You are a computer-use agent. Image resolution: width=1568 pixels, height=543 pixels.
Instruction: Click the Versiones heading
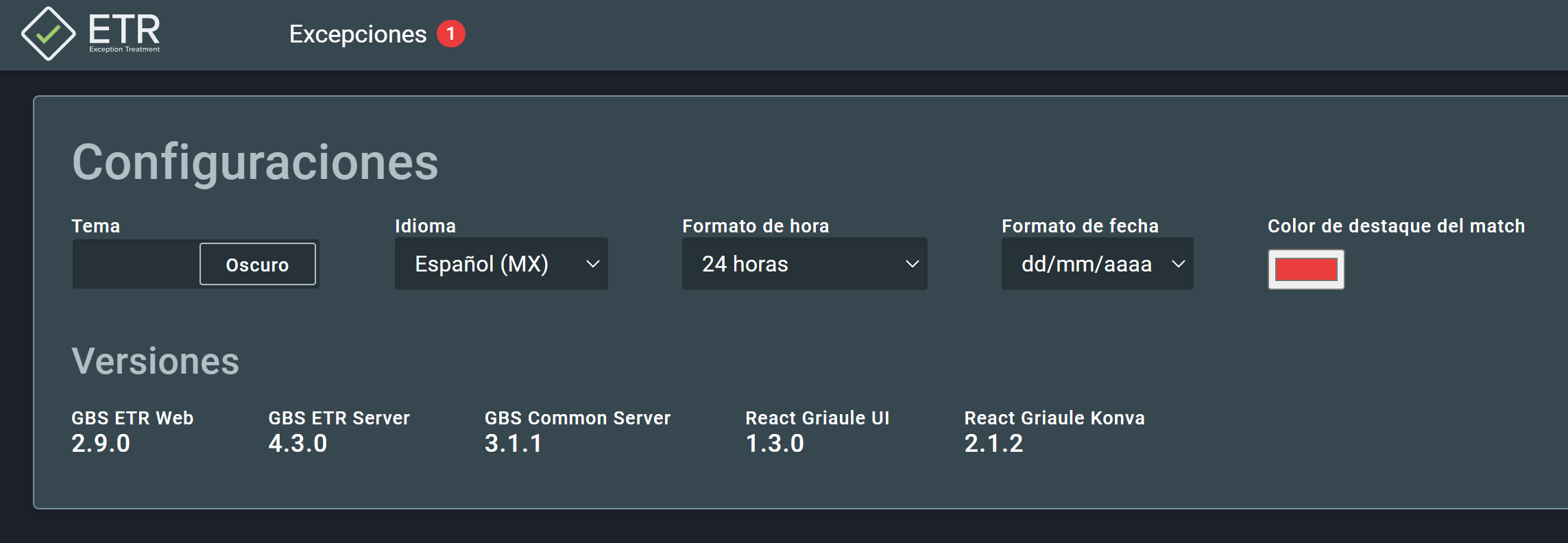[156, 361]
